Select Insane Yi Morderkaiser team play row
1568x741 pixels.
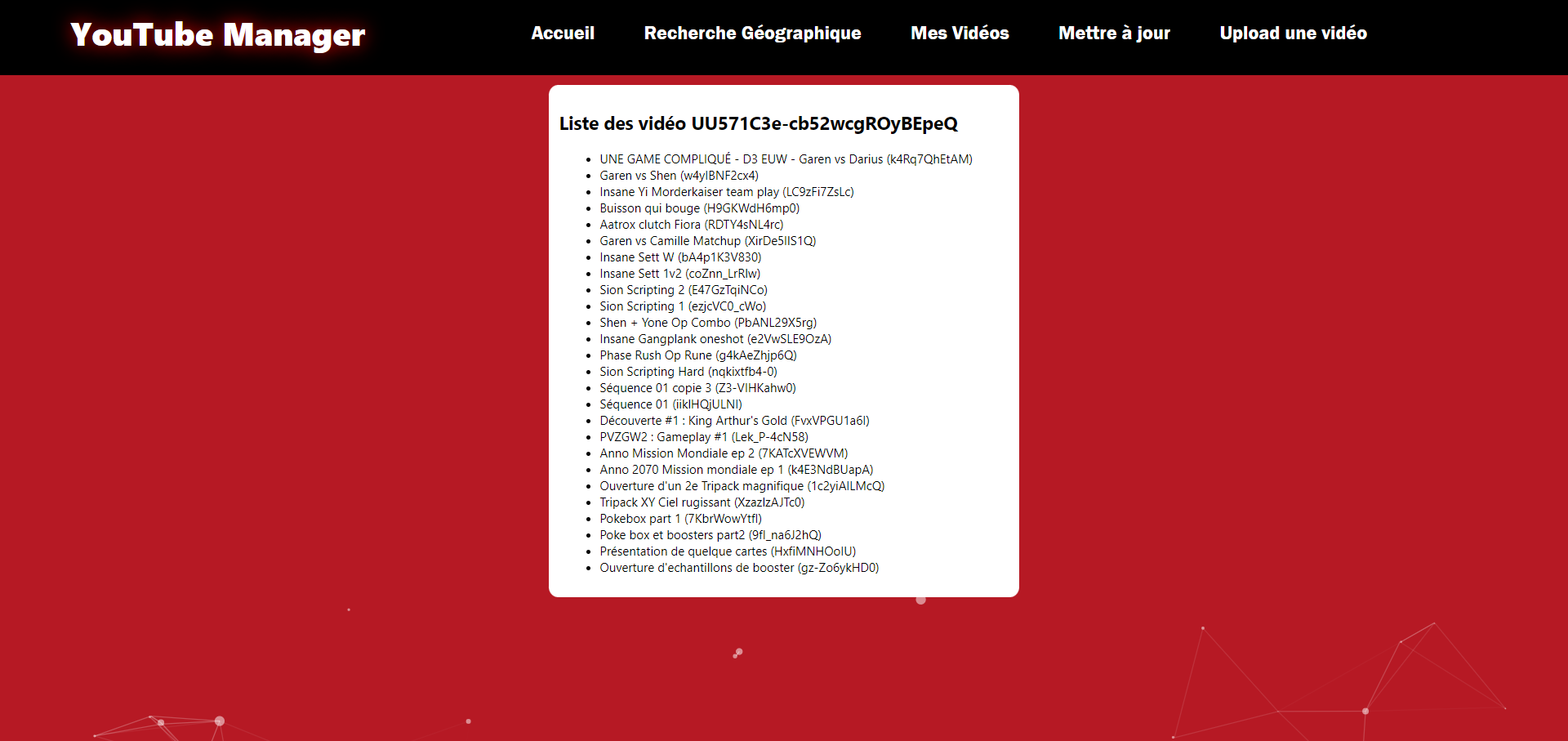[727, 192]
